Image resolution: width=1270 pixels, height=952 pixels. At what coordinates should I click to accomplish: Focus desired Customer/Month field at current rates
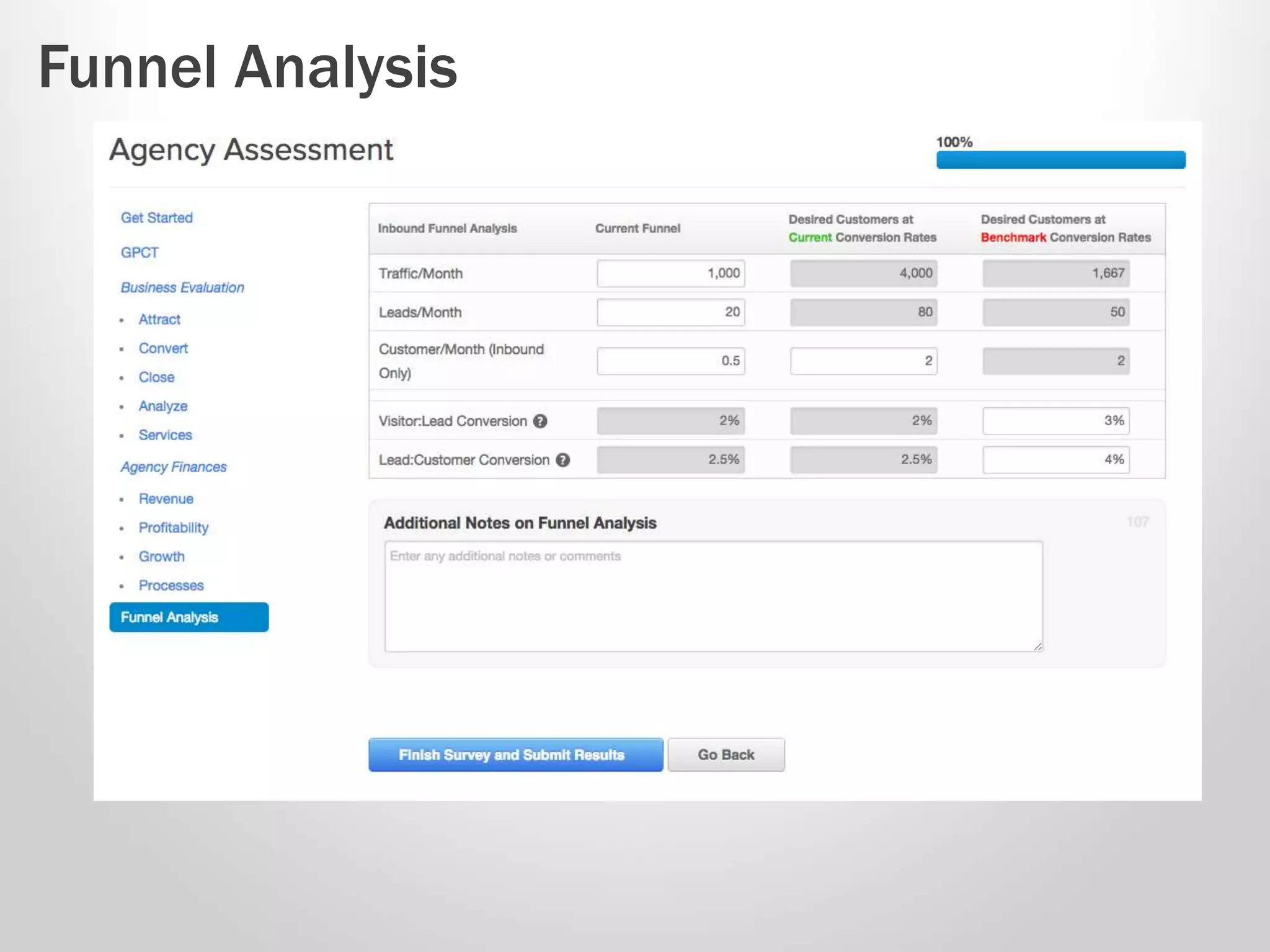click(864, 361)
